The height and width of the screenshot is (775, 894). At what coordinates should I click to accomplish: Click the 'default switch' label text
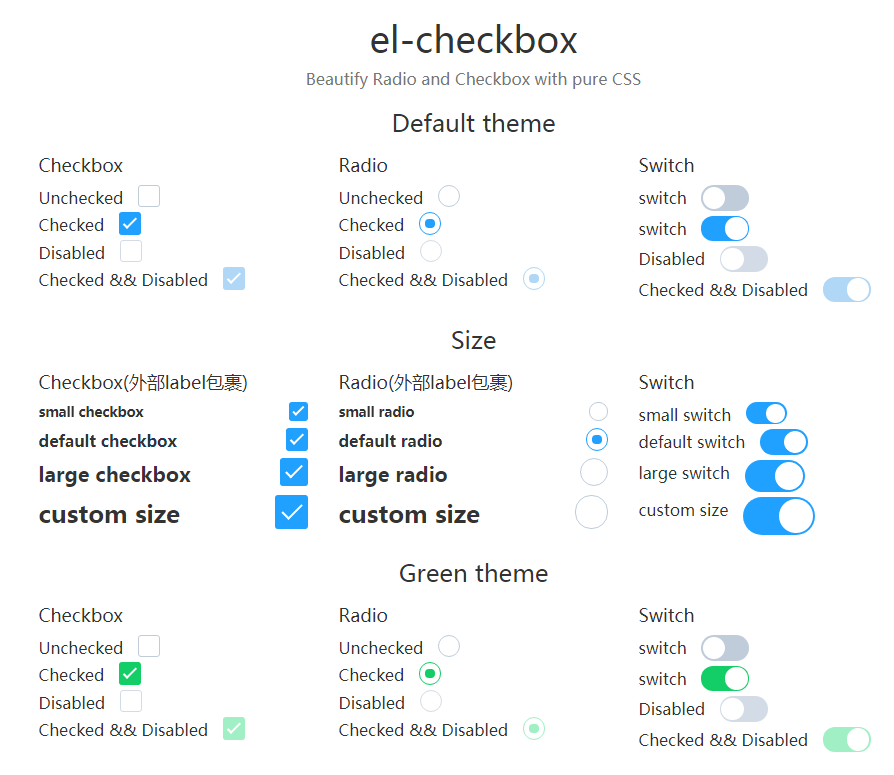(x=692, y=443)
